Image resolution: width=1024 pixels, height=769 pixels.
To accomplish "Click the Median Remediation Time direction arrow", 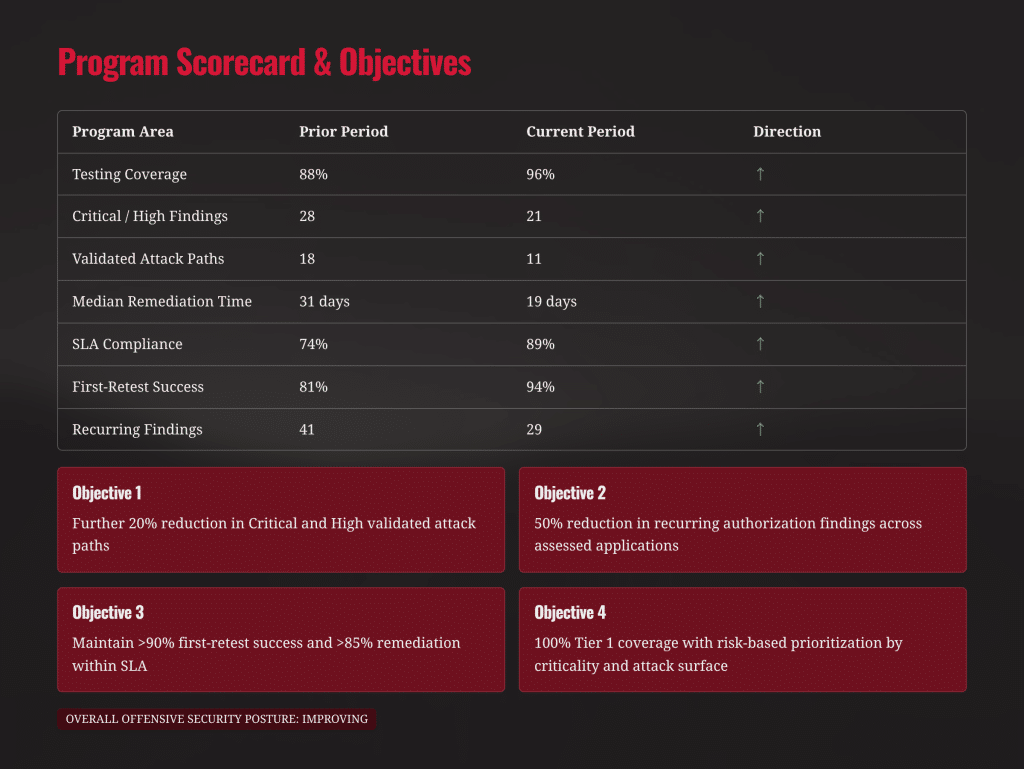I will 760,302.
